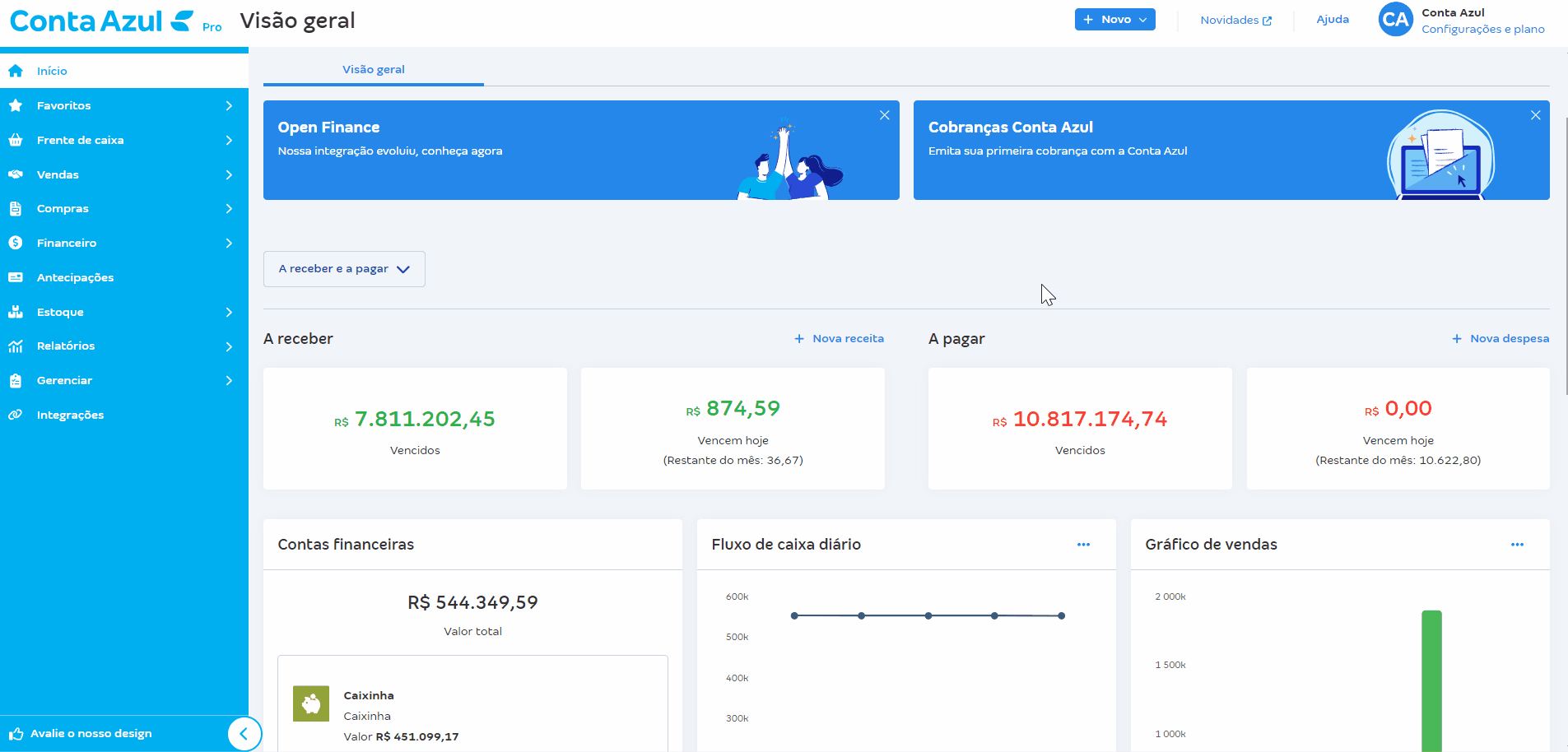1568x752 pixels.
Task: Click the green sales chart bar
Action: point(1431,681)
